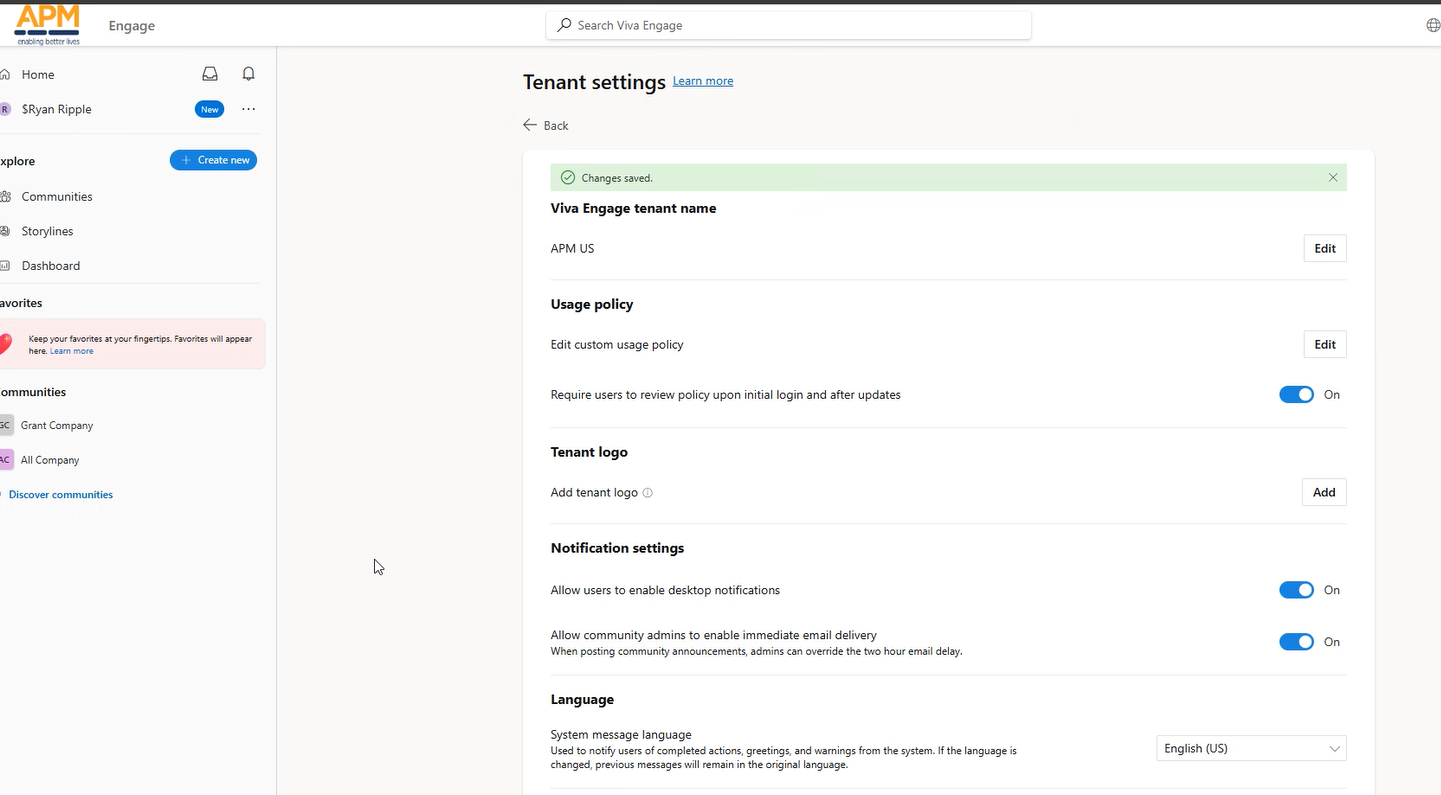Click the Back link
The height and width of the screenshot is (795, 1441).
(555, 125)
